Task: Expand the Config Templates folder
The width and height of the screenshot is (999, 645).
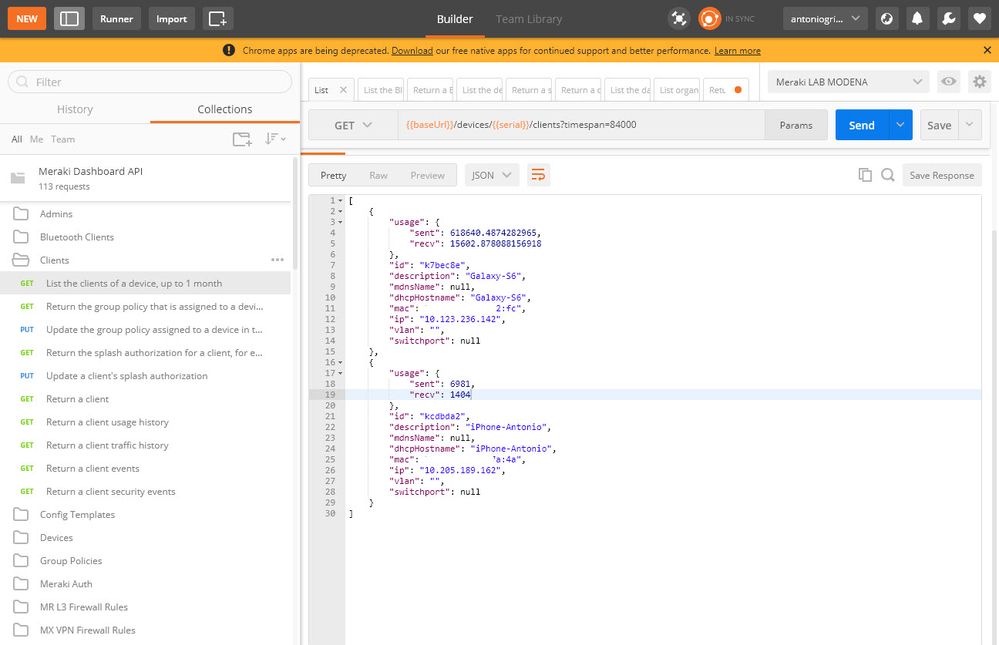Action: pyautogui.click(x=146, y=514)
